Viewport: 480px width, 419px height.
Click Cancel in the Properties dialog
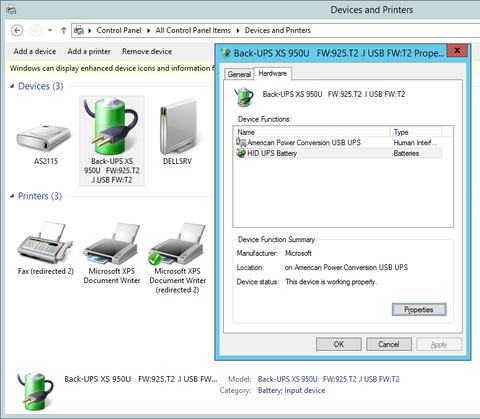coord(389,344)
